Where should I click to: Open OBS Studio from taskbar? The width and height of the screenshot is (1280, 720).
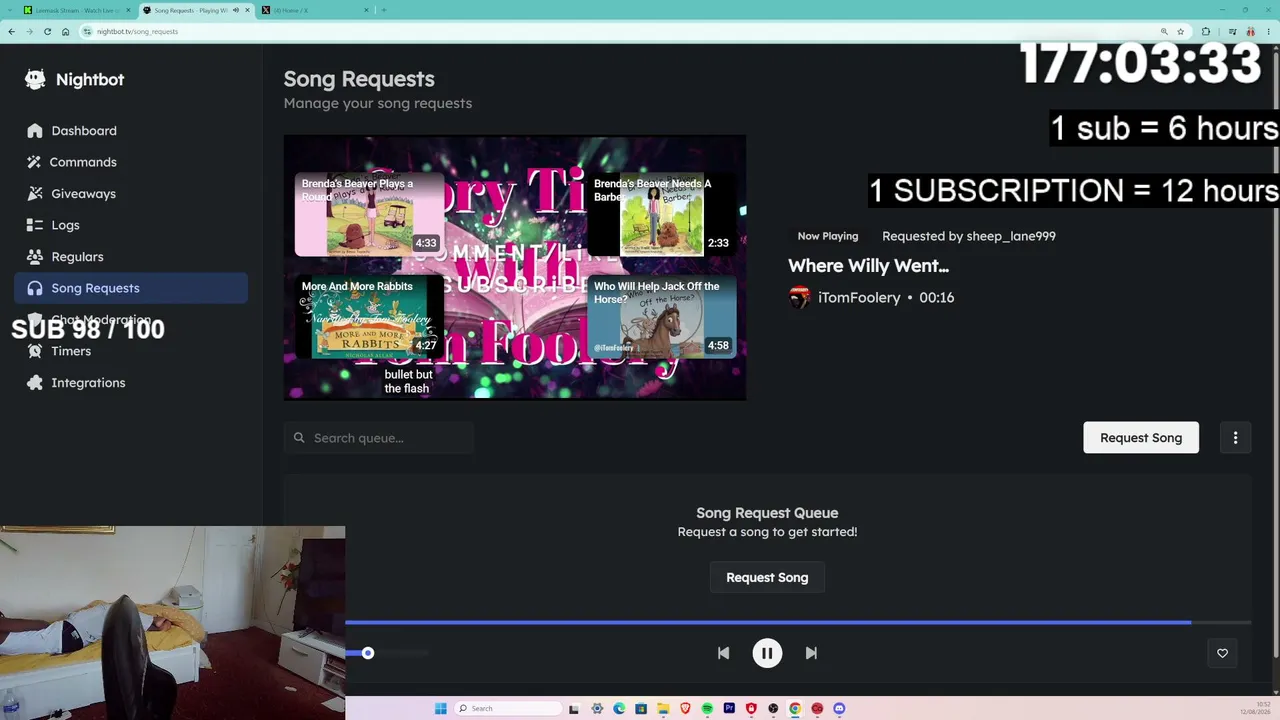(x=773, y=709)
